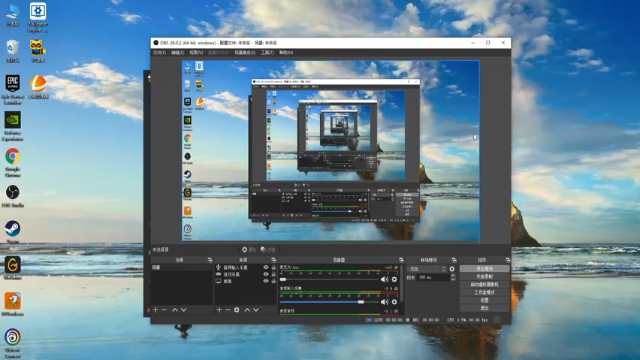
Task: Open GeForce Experience desktop icon
Action: pos(13,126)
